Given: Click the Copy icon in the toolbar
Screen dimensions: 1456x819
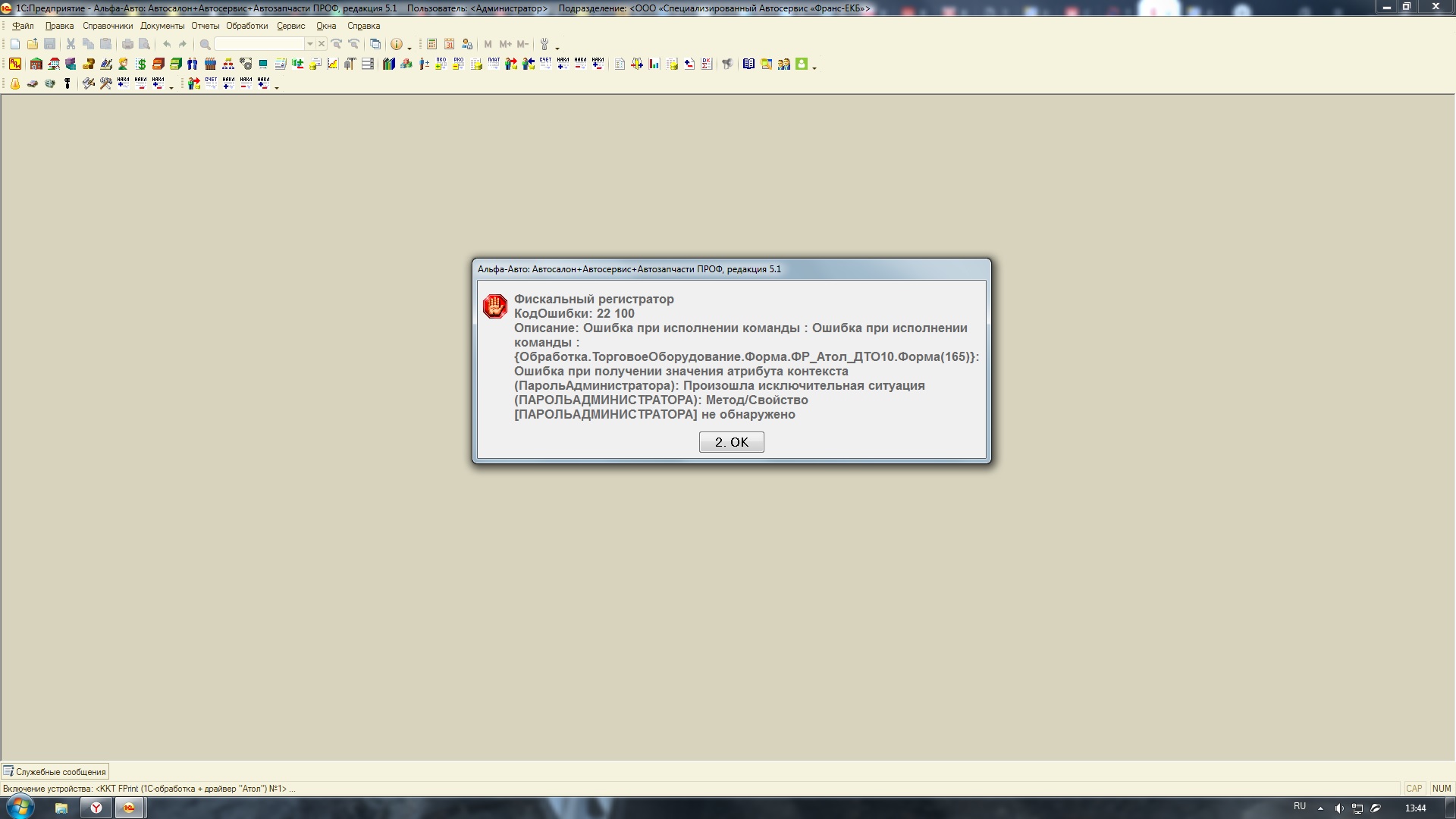Looking at the screenshot, I should click(x=88, y=44).
